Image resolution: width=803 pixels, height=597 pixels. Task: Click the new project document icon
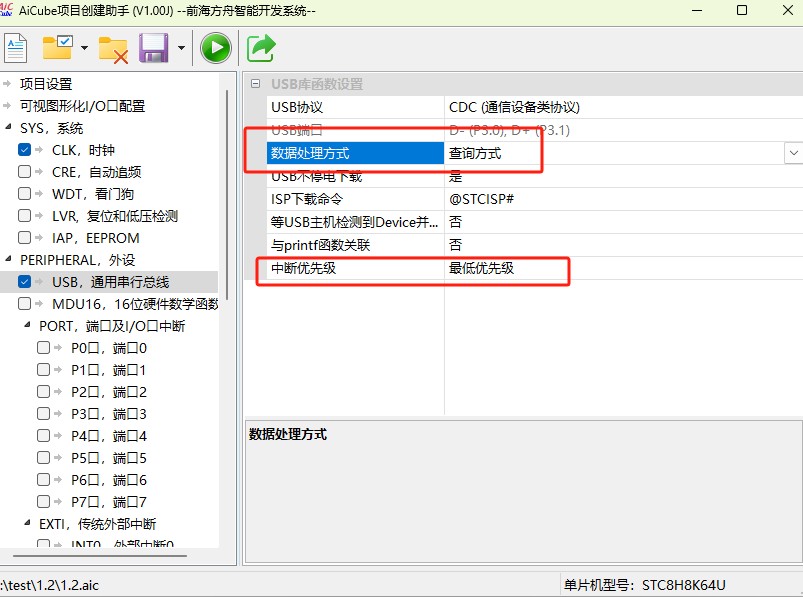coord(15,48)
